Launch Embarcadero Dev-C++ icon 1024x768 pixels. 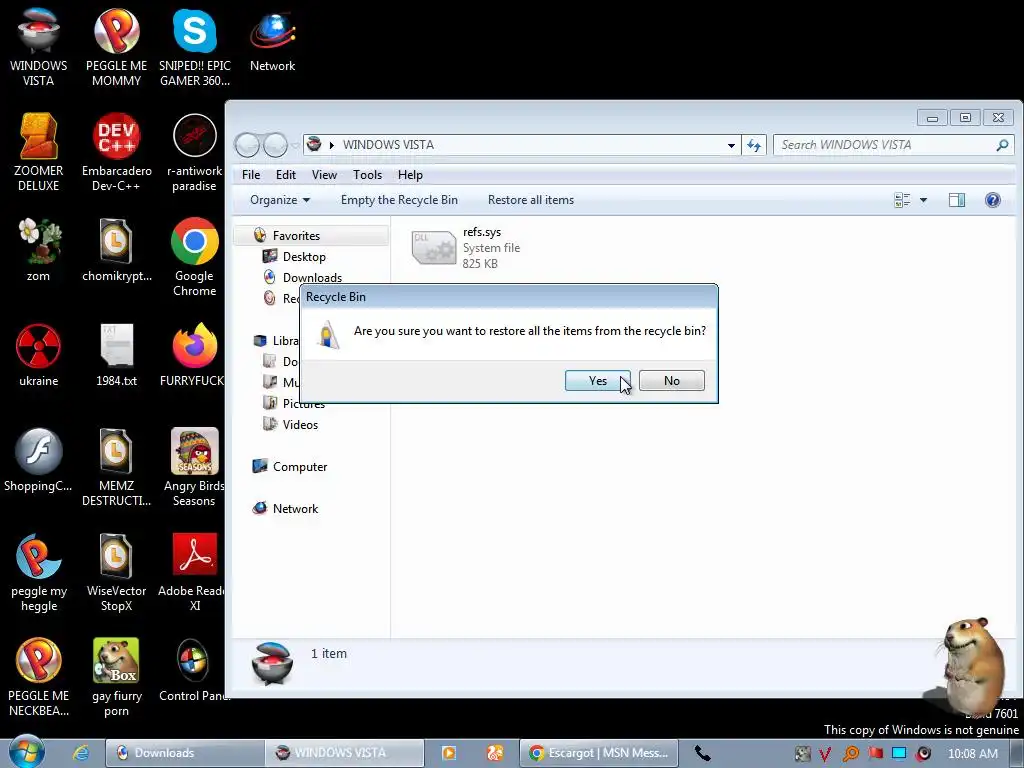(116, 152)
